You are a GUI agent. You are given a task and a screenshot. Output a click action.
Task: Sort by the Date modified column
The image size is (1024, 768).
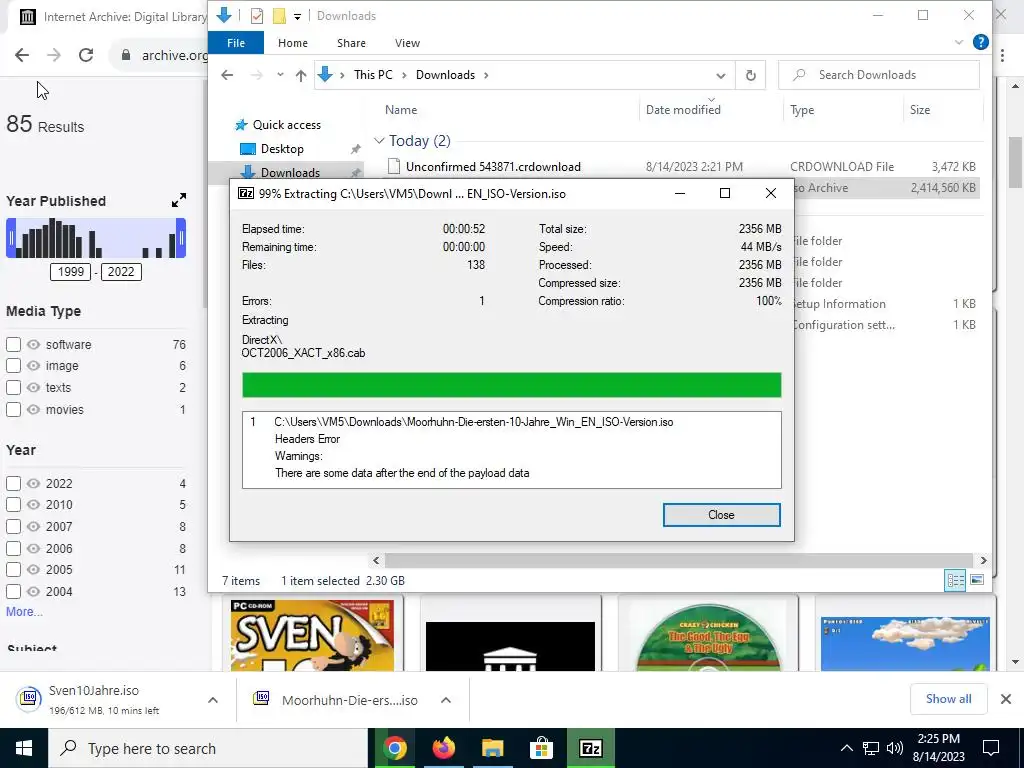tap(683, 110)
